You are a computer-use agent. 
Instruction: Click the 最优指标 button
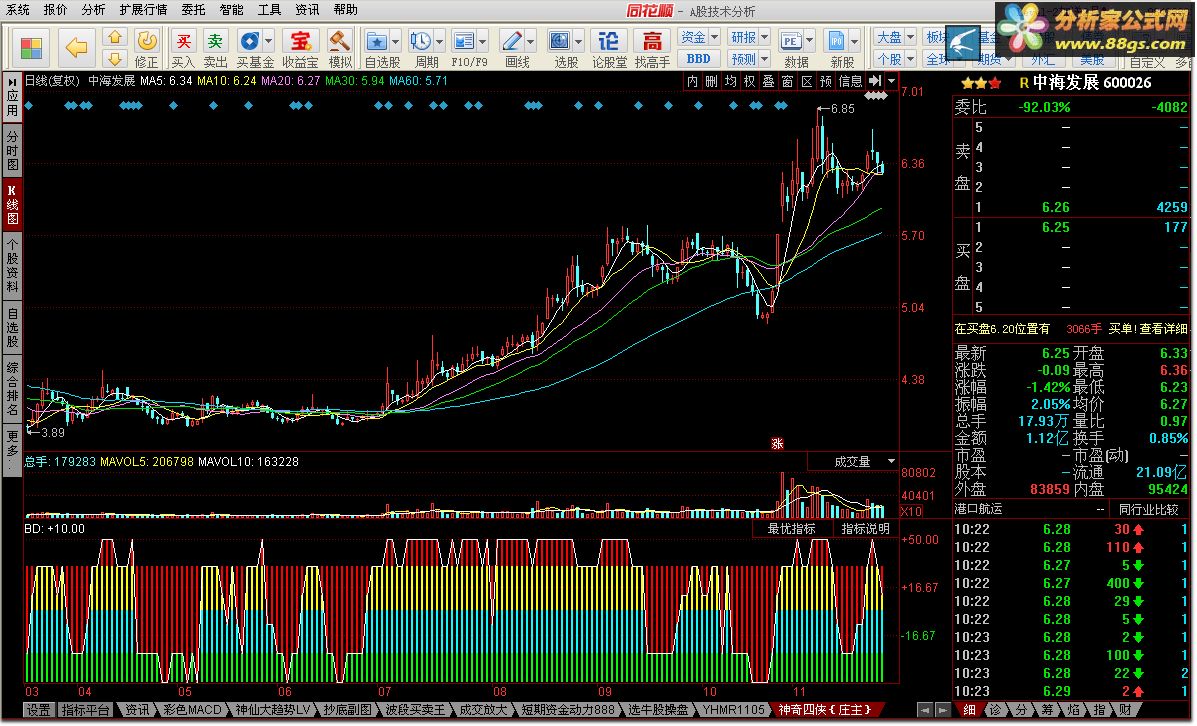(791, 528)
